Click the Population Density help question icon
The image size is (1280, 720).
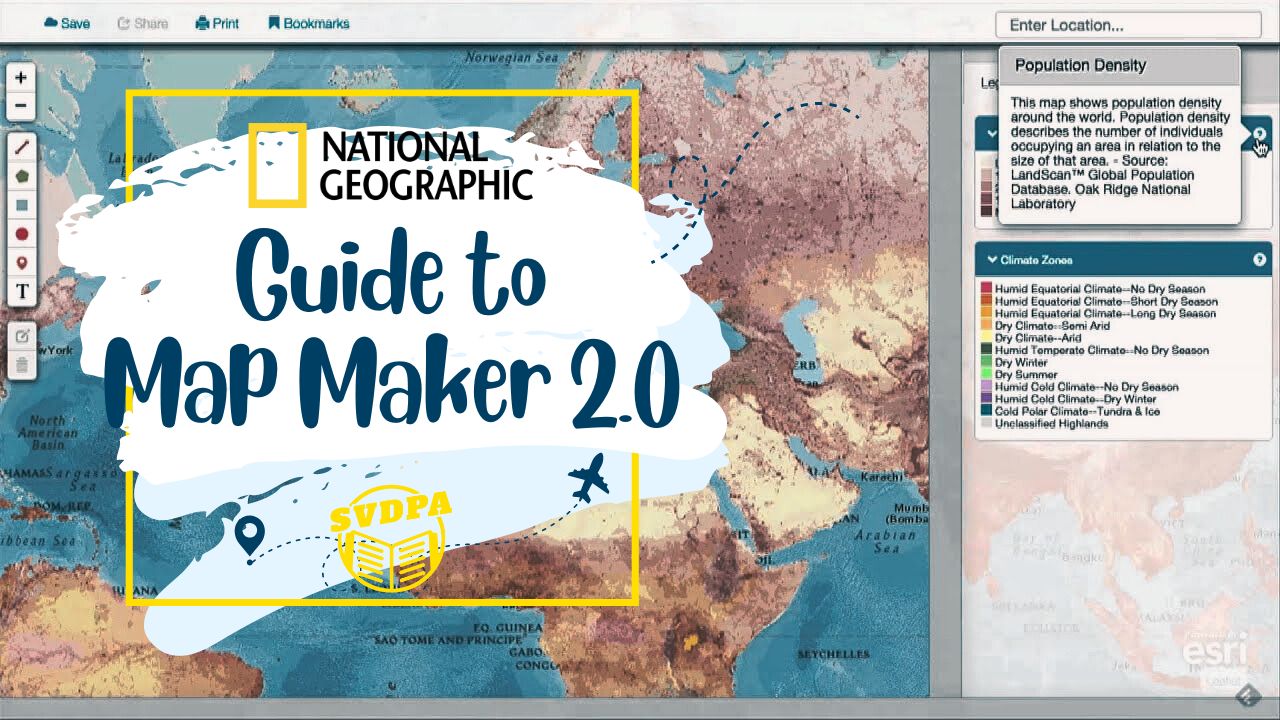click(x=1260, y=134)
